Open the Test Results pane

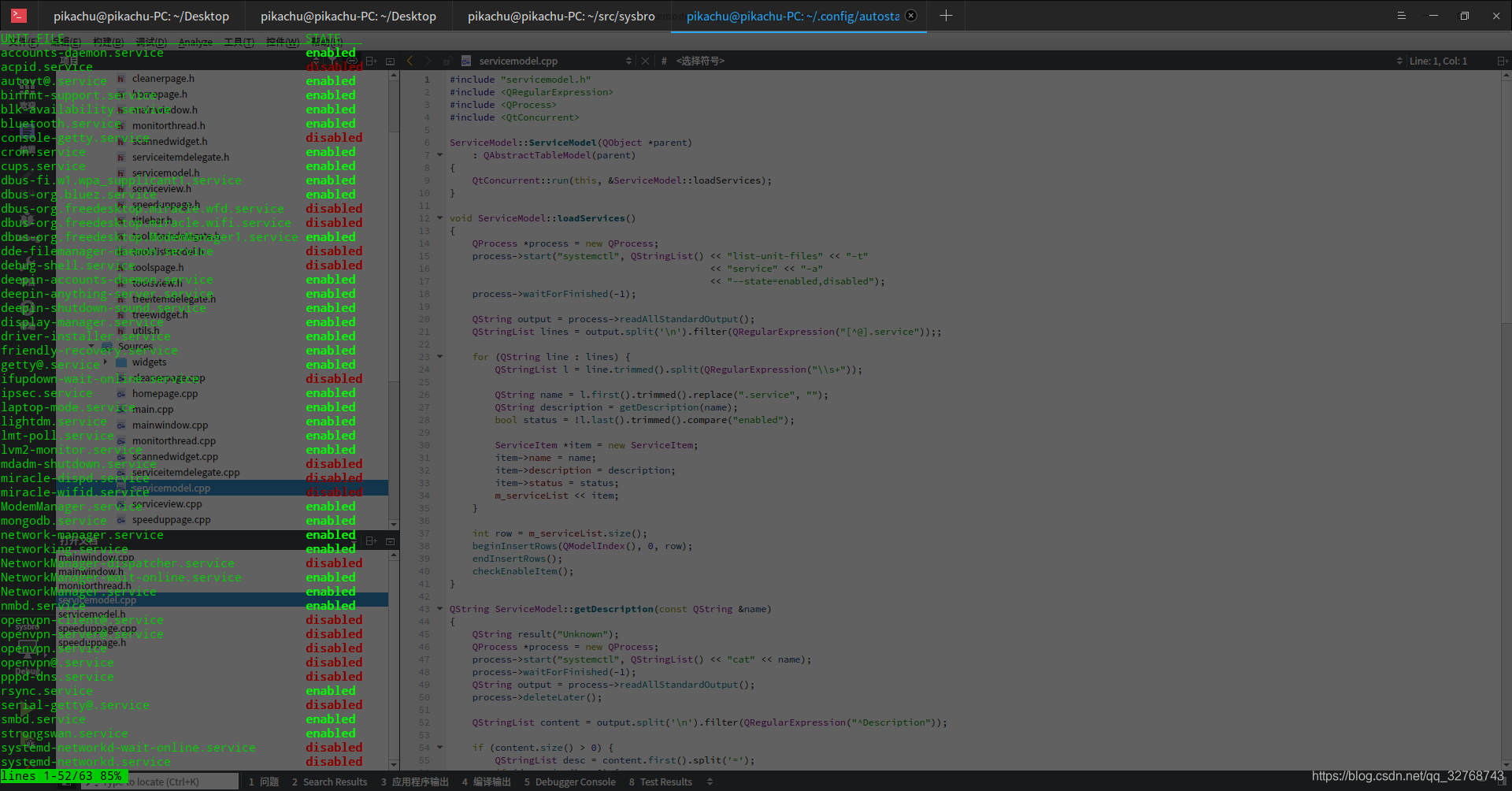(660, 782)
